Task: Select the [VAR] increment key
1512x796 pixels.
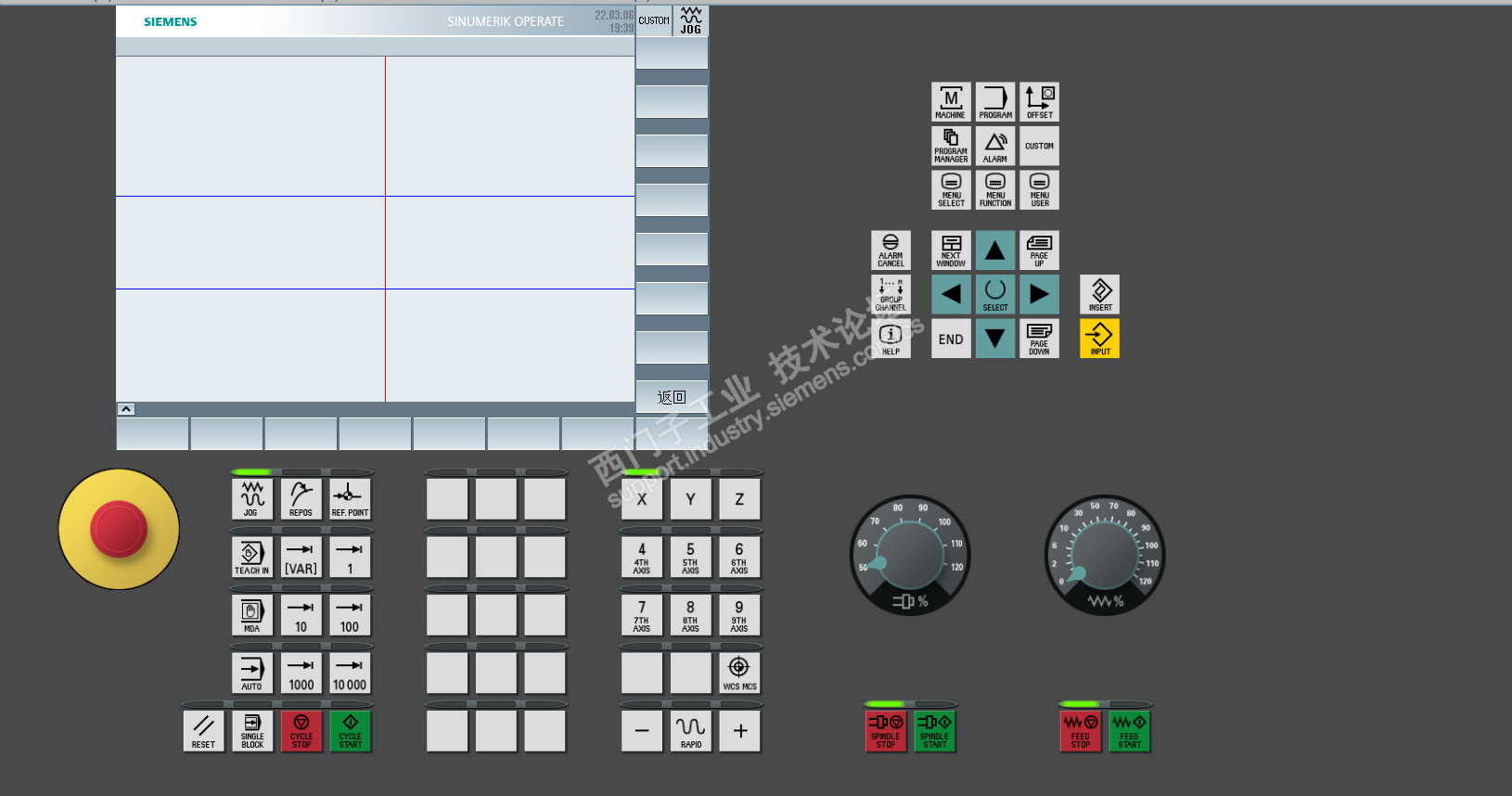Action: coord(301,558)
